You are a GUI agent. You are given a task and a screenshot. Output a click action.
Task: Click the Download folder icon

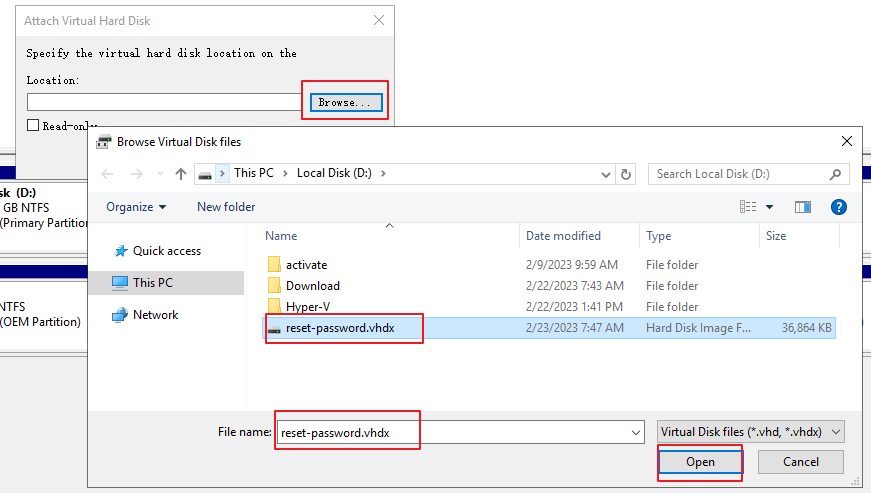pos(274,285)
